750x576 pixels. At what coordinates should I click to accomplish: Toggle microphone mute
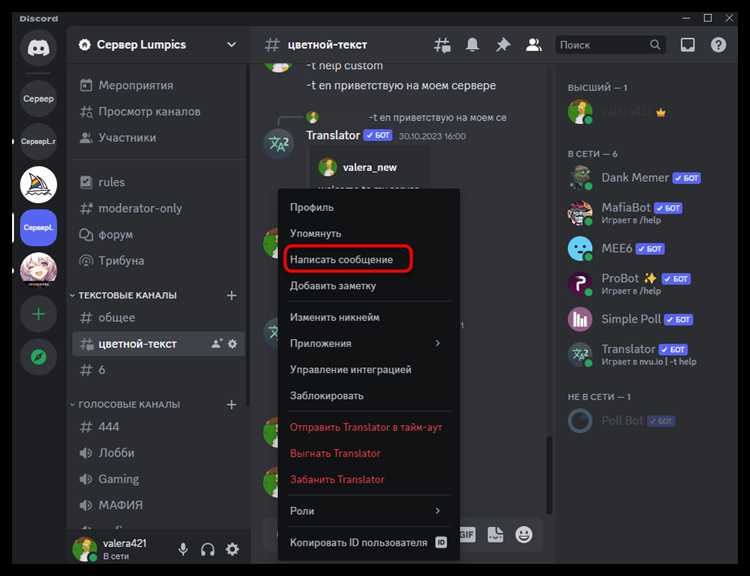coord(183,549)
